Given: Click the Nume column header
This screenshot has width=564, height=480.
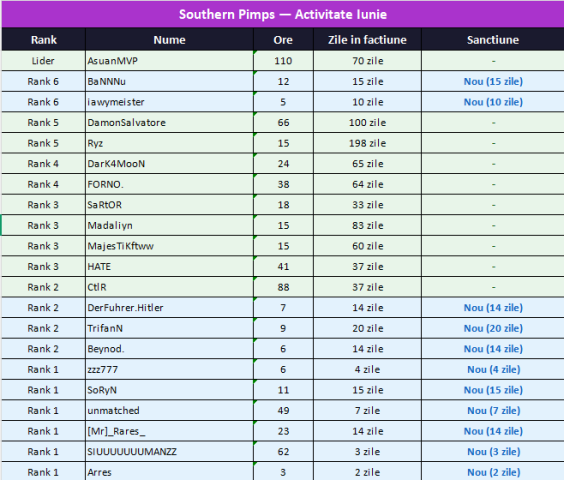Looking at the screenshot, I should click(x=169, y=40).
